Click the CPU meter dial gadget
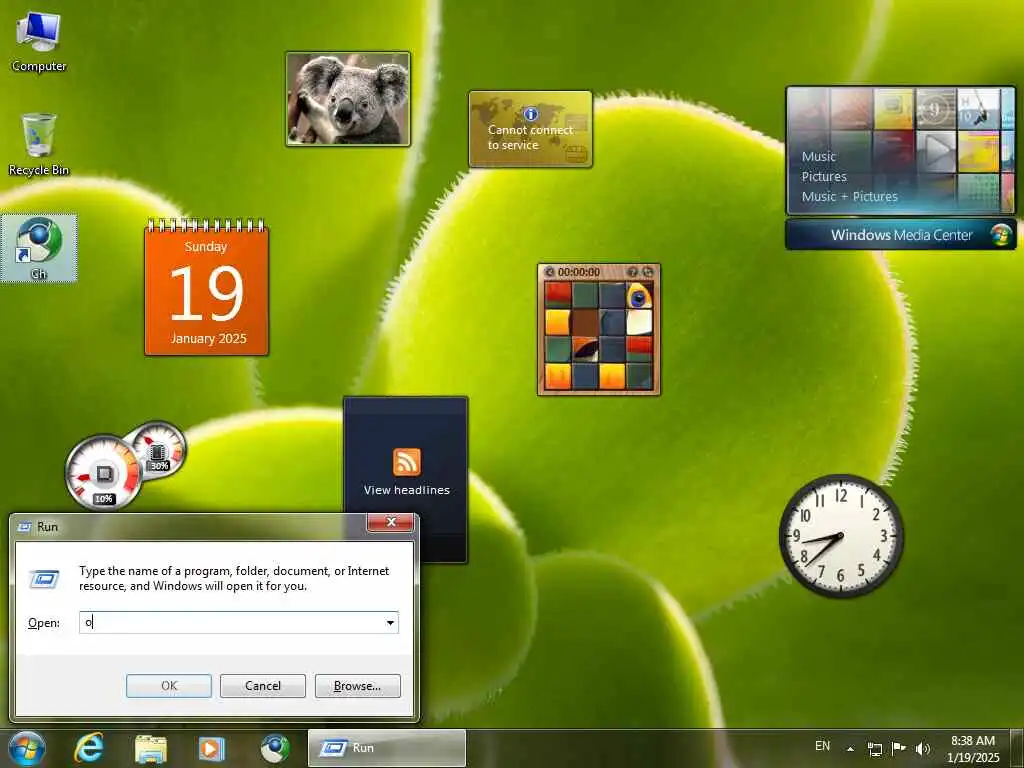Screen dimensions: 1024x768 104,473
